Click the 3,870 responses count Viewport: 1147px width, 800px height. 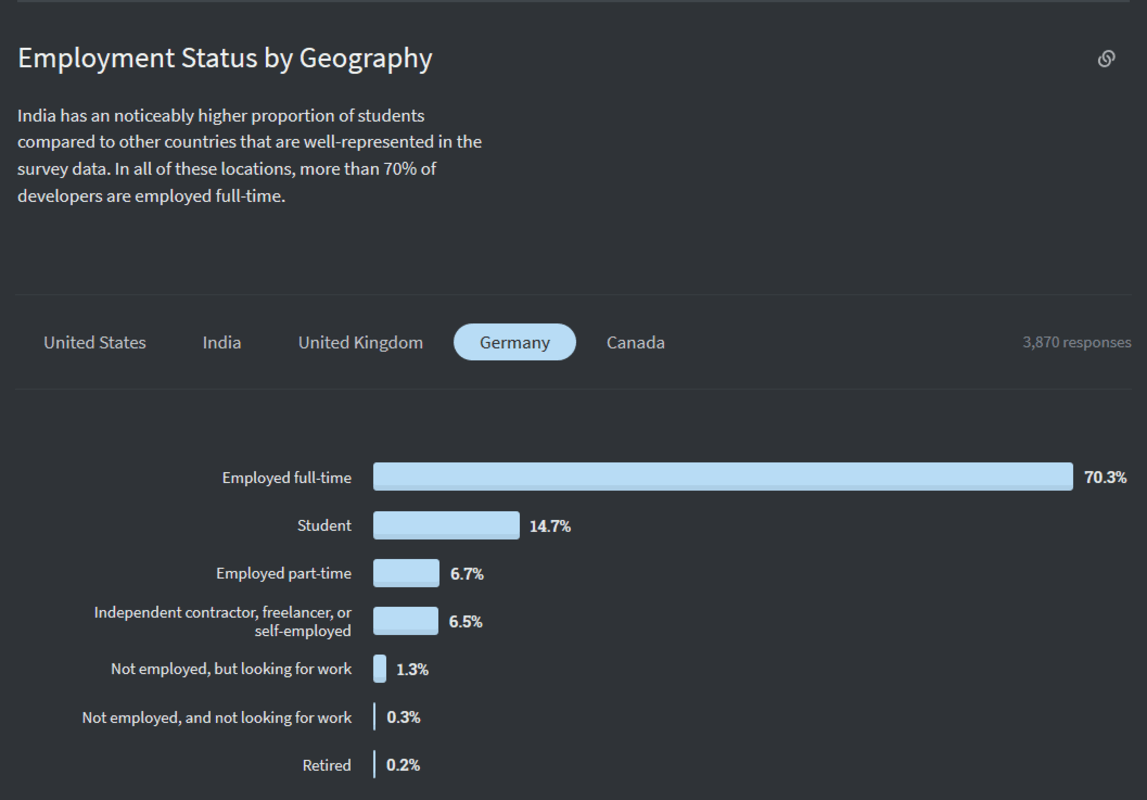pyautogui.click(x=1076, y=342)
